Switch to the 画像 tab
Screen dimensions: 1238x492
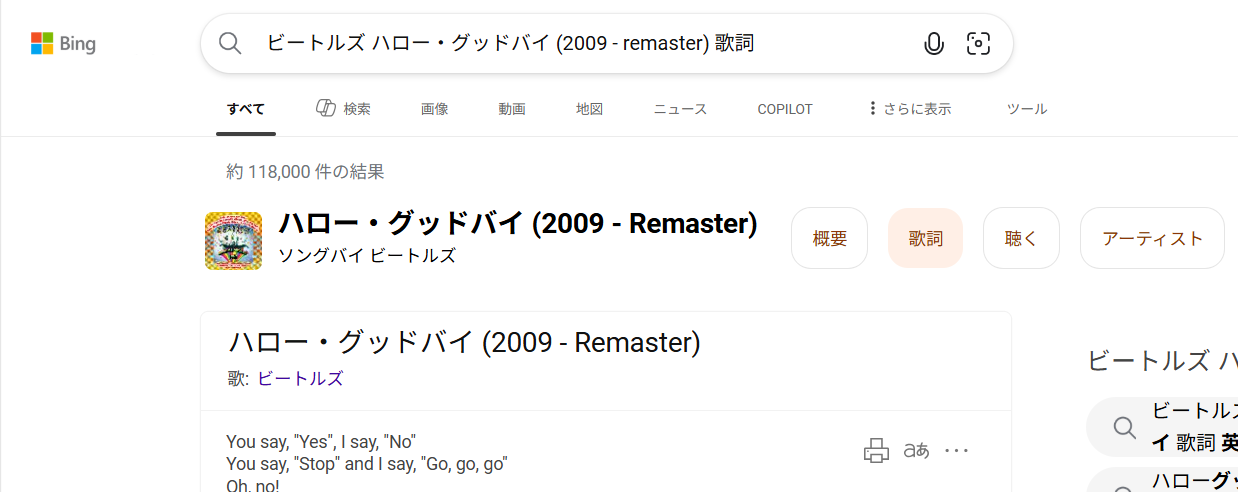pos(434,109)
